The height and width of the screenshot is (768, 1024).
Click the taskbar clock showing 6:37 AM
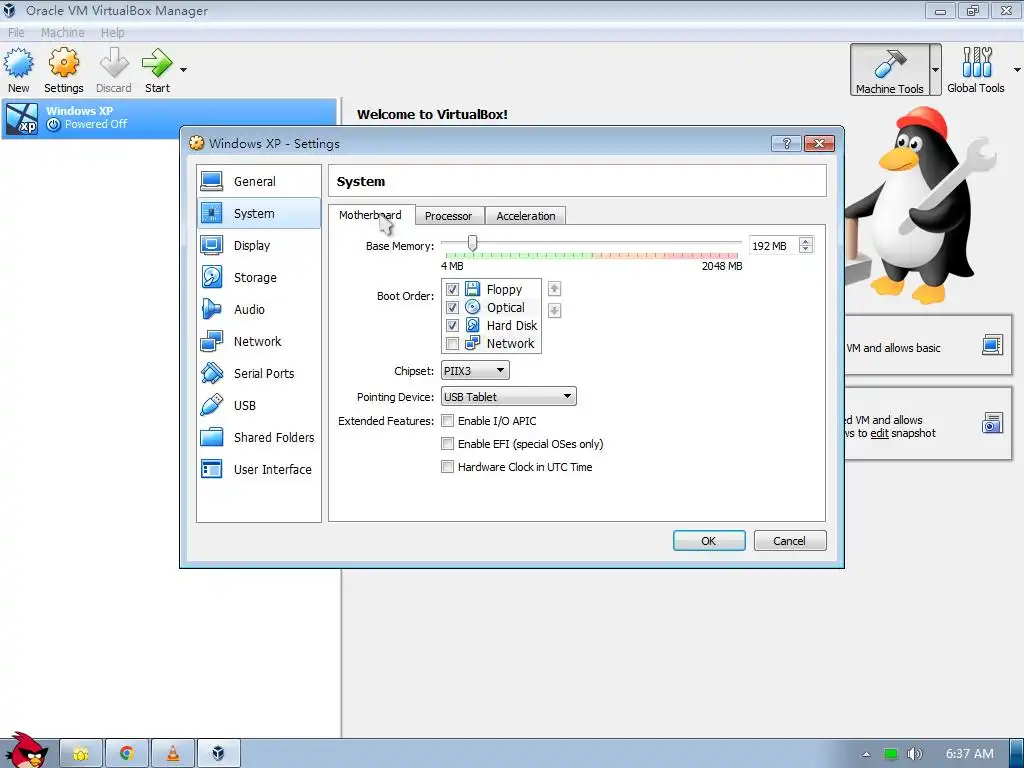tap(970, 754)
